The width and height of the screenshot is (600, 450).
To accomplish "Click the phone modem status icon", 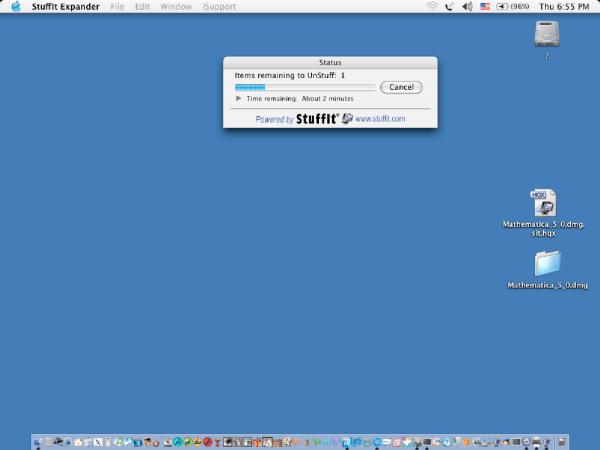I will (449, 6).
